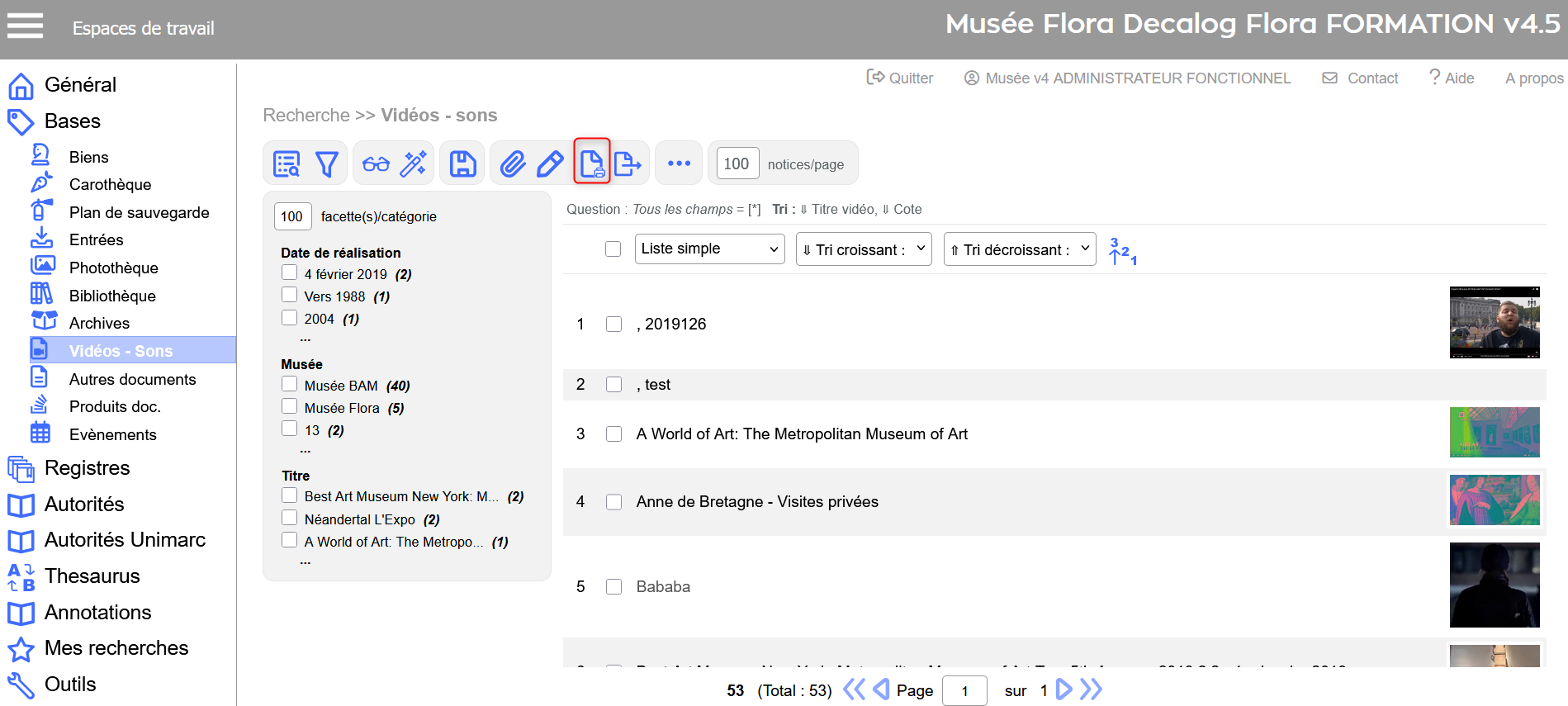Check the Musée BAM facet checkbox
1568x706 pixels.
click(x=289, y=384)
